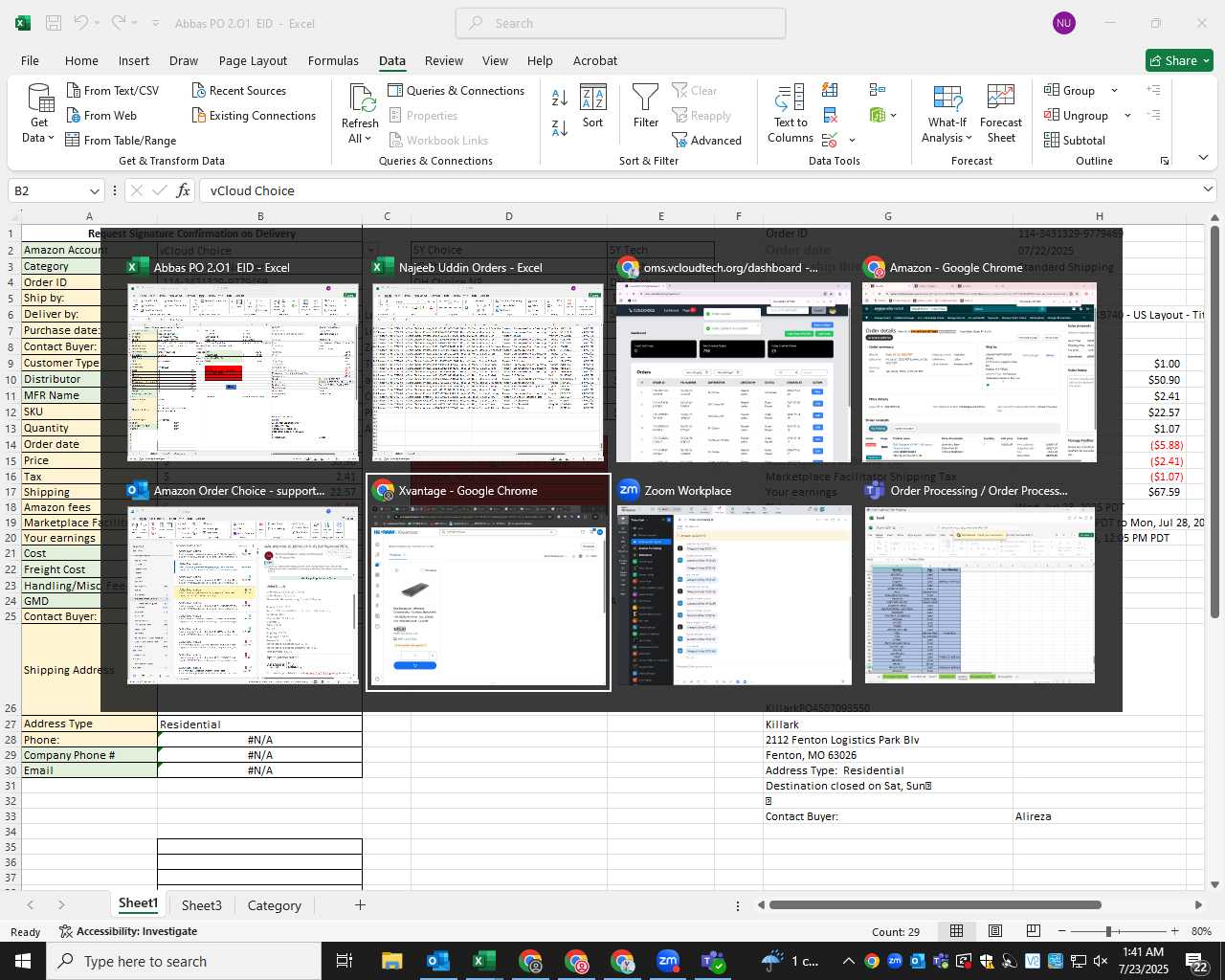Image resolution: width=1225 pixels, height=980 pixels.
Task: Click Subtotal in Outline
Action: [x=1075, y=140]
